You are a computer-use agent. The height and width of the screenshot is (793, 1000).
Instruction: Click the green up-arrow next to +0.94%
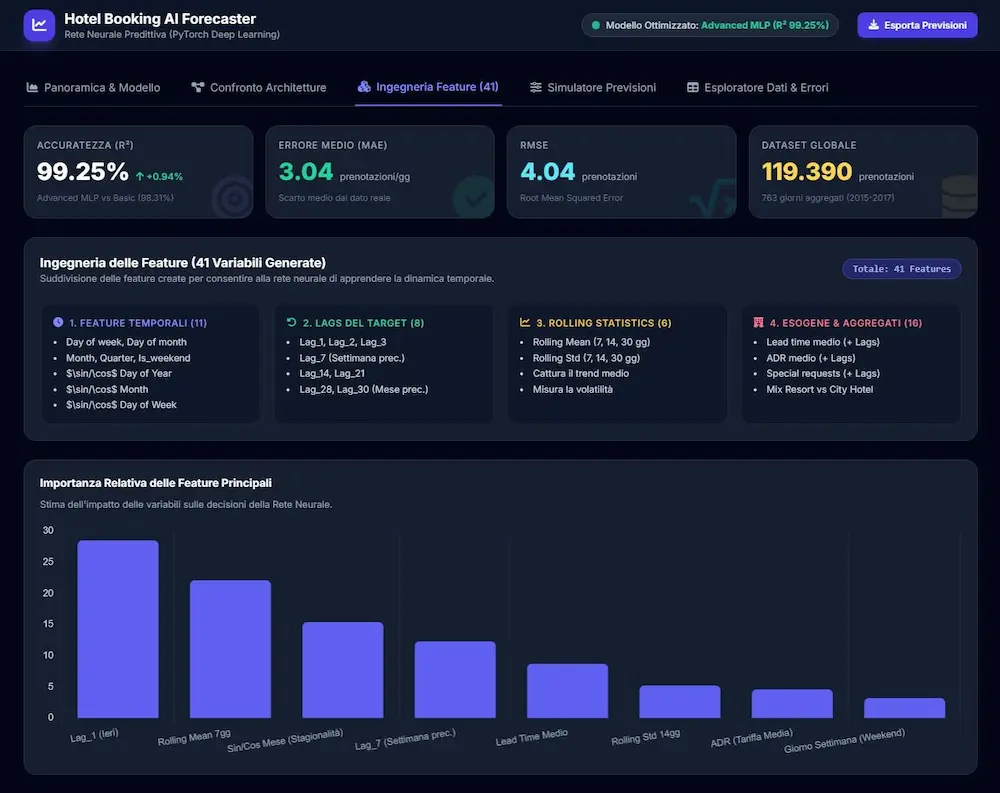tap(140, 177)
